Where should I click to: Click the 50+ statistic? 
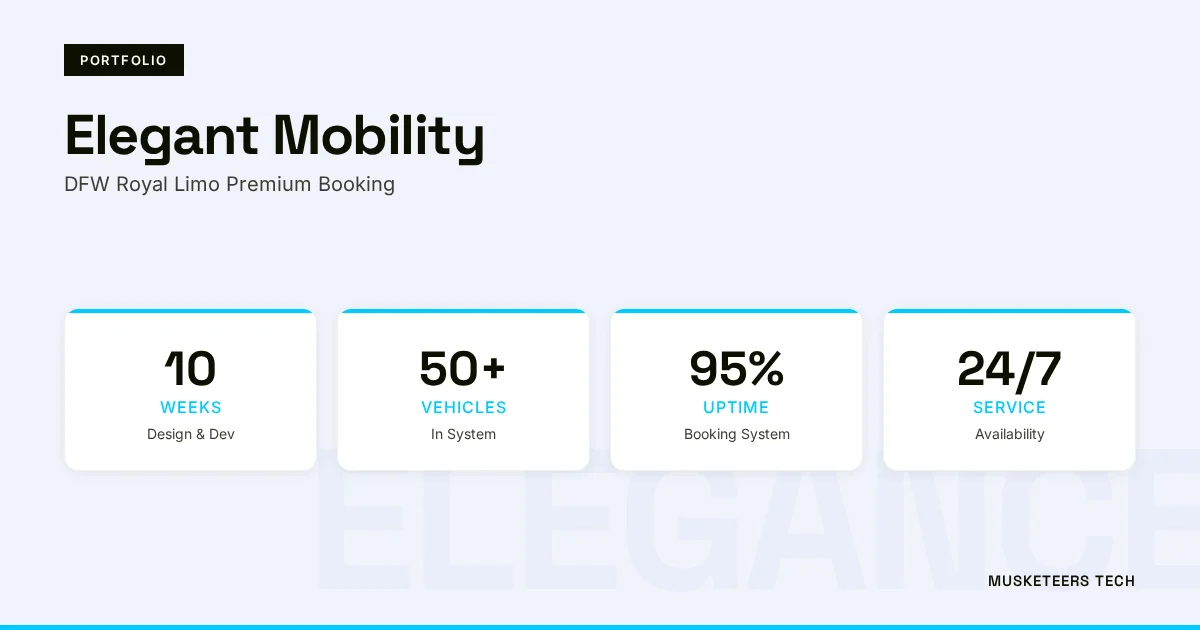click(x=463, y=369)
